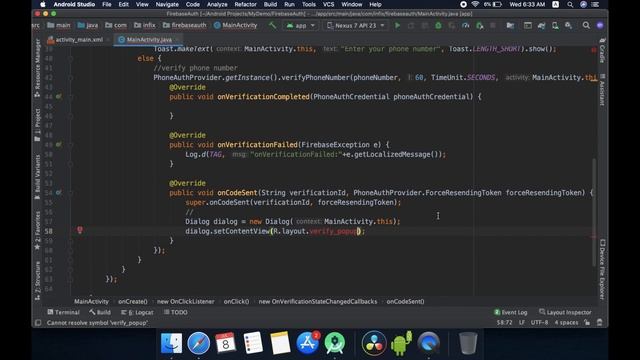
Task: Click the Make Project hammer icon
Action: [272, 25]
